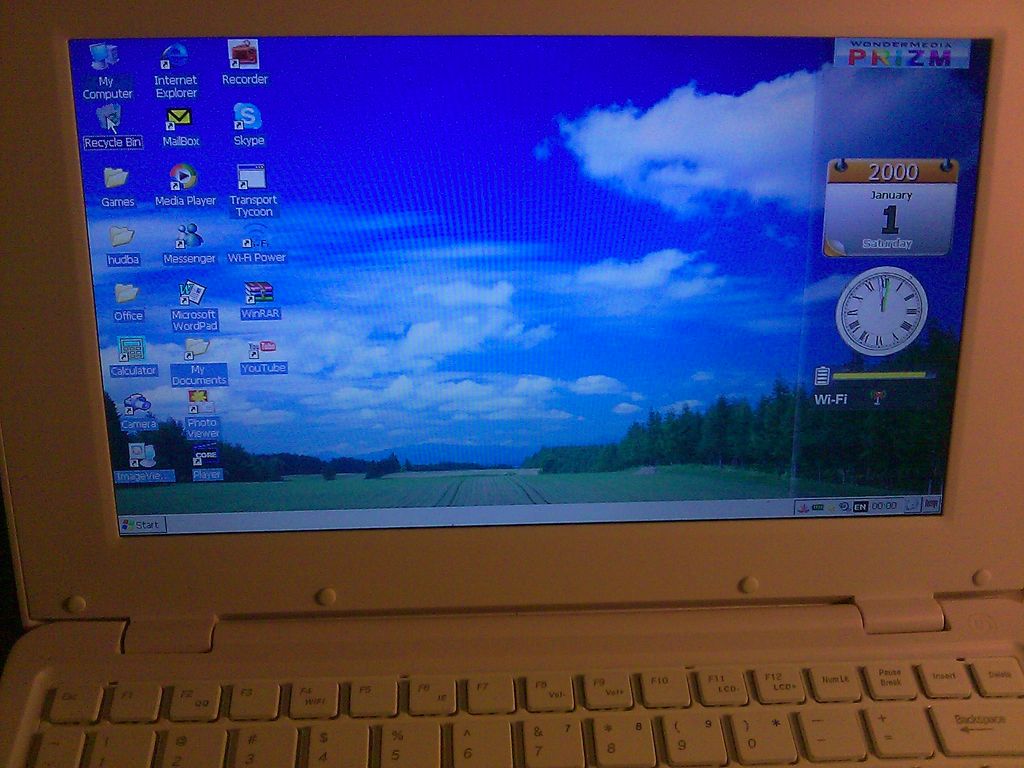Click the battery level bar in the sidebar

[x=882, y=376]
